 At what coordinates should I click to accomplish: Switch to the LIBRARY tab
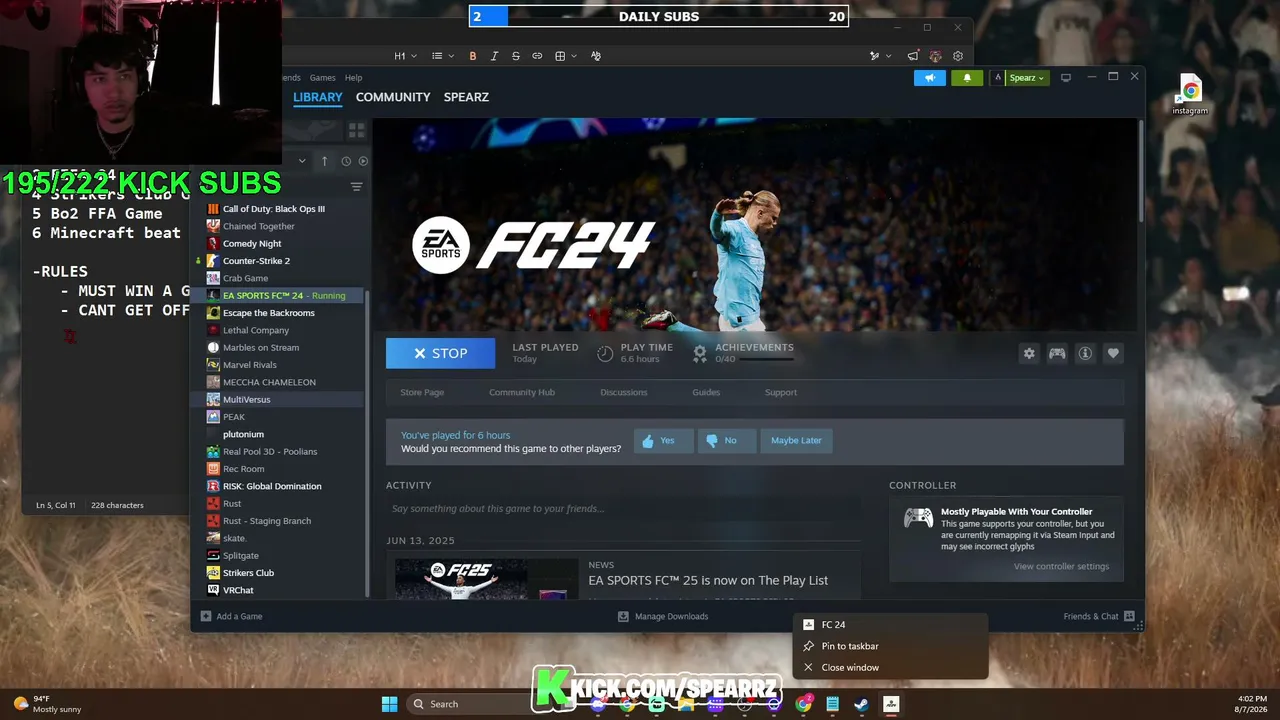pos(318,97)
